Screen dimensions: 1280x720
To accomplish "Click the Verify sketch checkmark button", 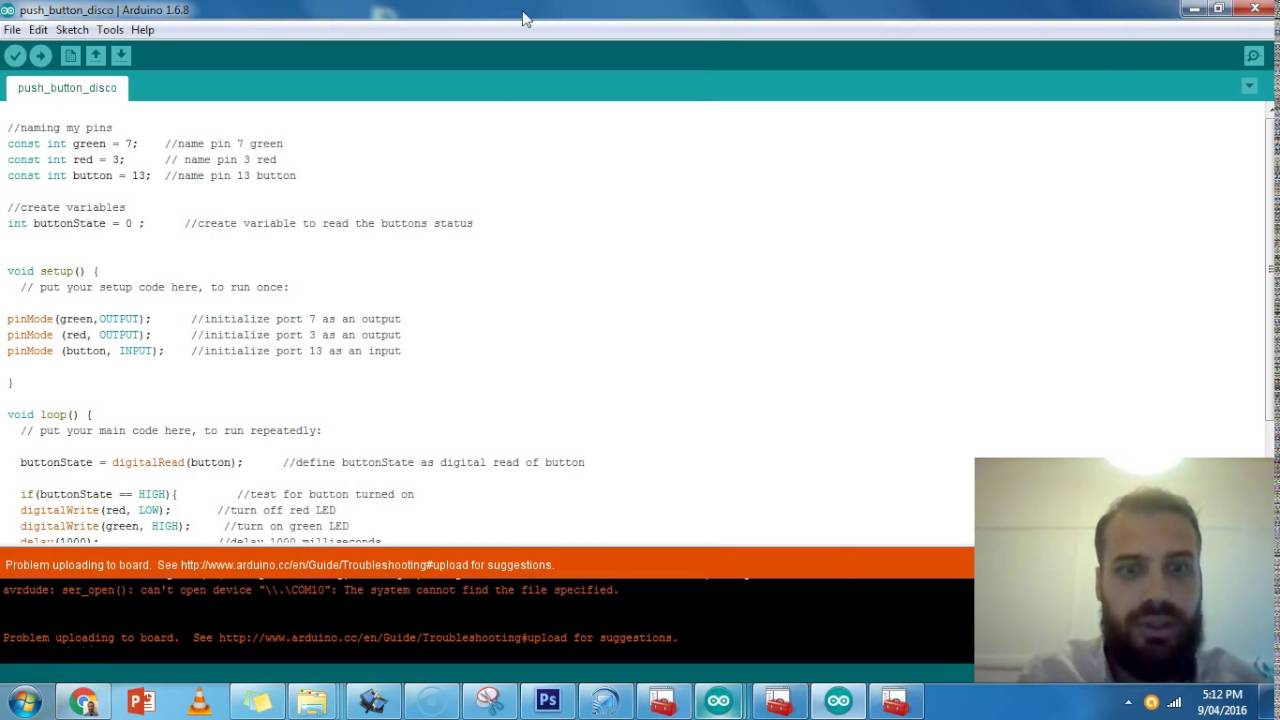I will click(15, 56).
